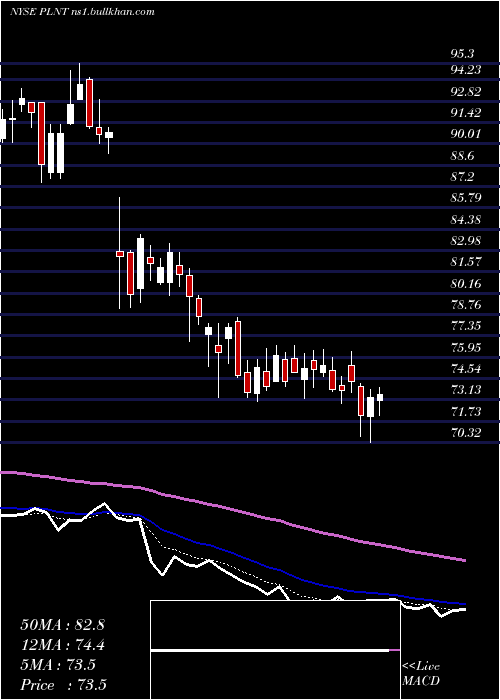Click the <<Live MACD label
This screenshot has height=700, width=500.
click(421, 674)
